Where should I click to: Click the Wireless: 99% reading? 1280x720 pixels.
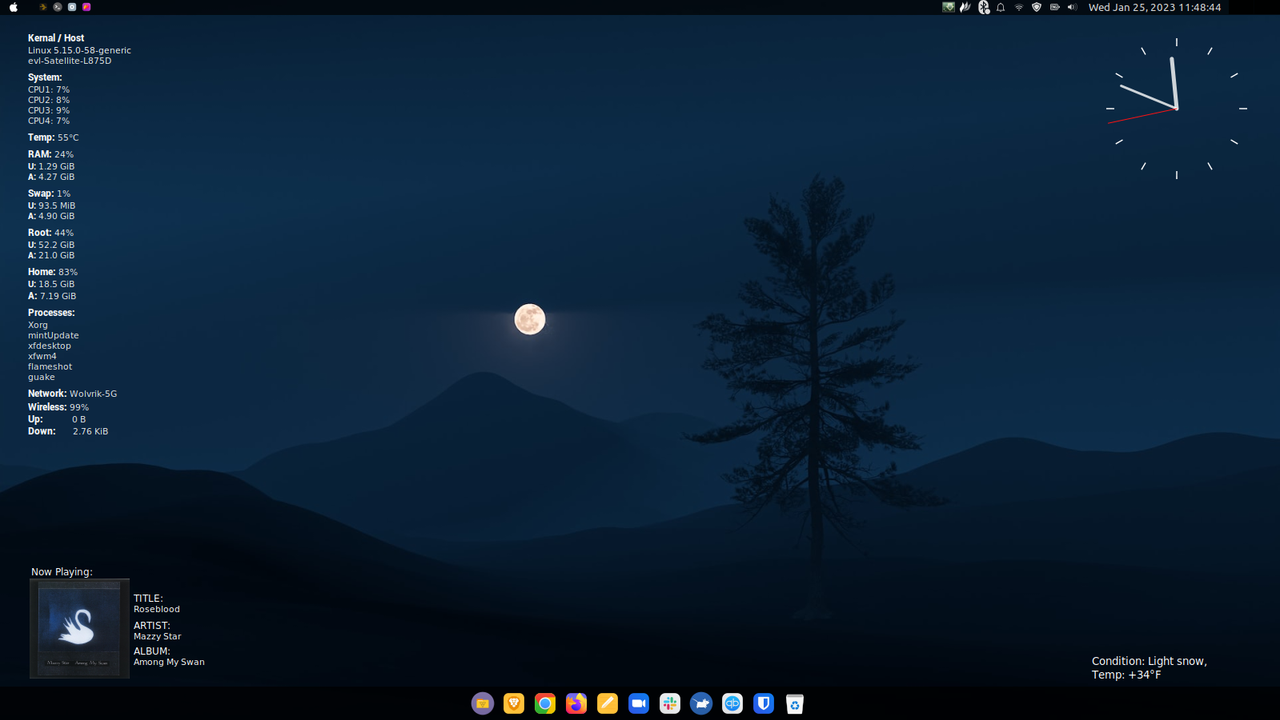58,407
